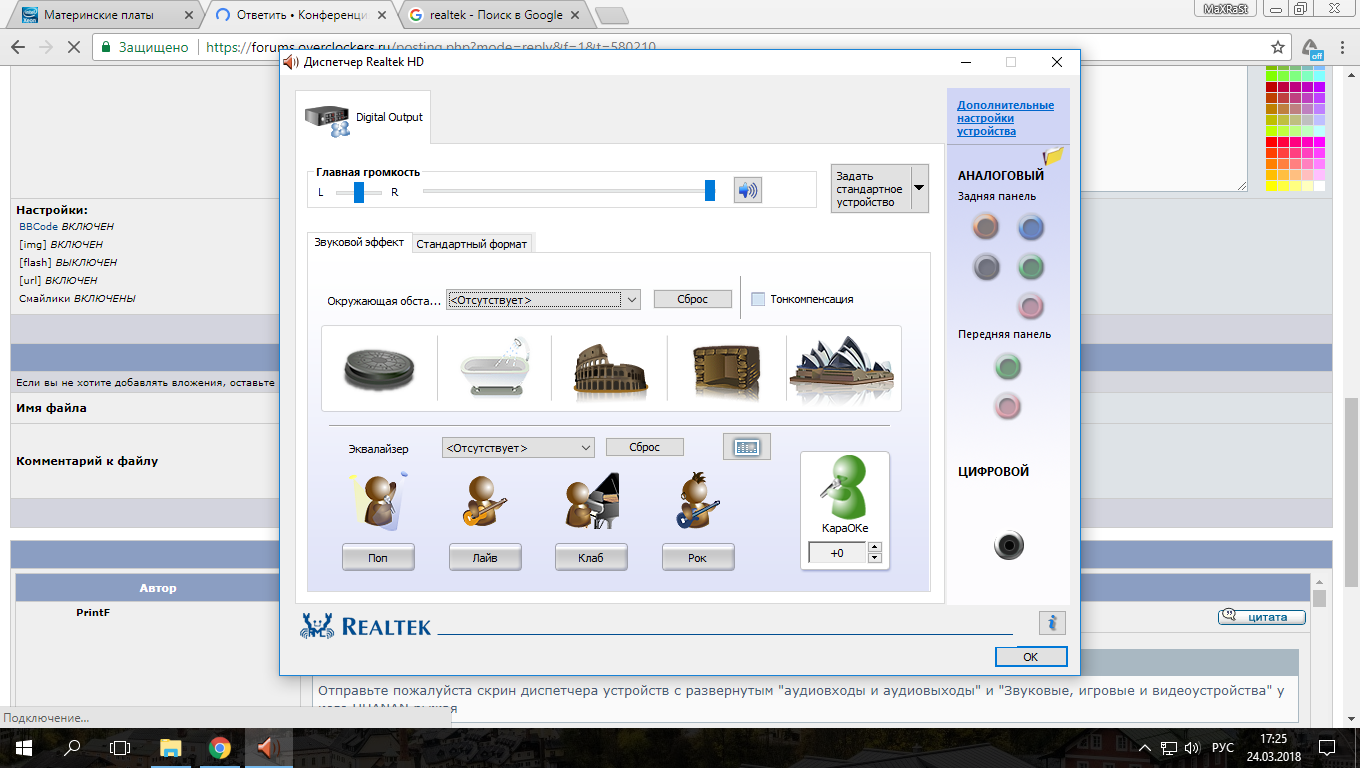Screen dimensions: 1360x768
Task: Stop page loading in Chrome
Action: click(x=76, y=47)
